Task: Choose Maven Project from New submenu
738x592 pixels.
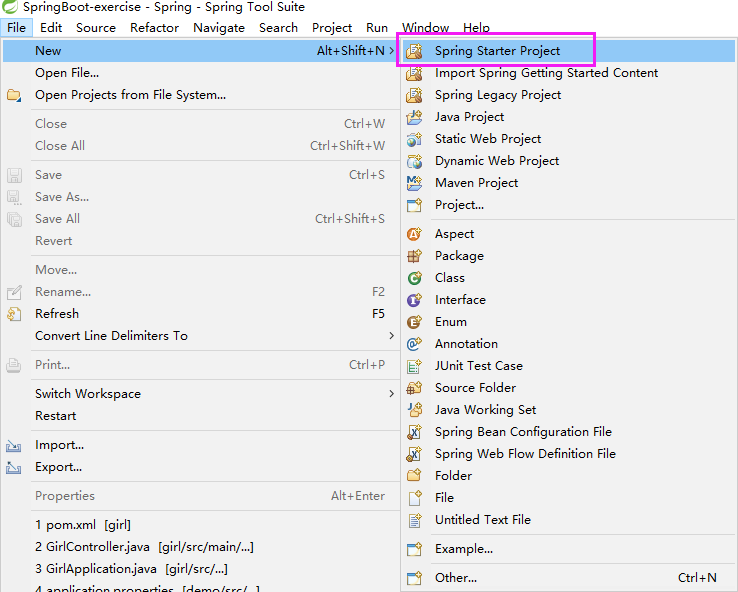Action: [569, 183]
